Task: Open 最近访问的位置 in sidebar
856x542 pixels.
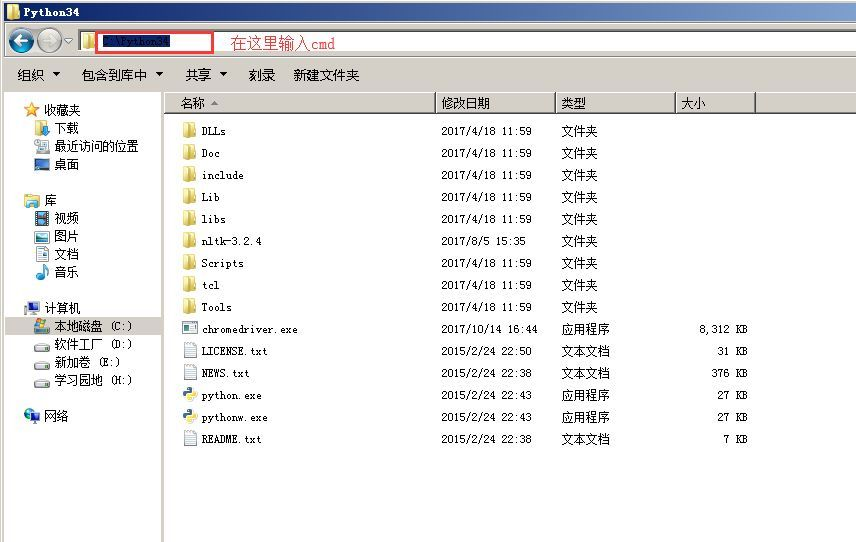Action: click(86, 146)
